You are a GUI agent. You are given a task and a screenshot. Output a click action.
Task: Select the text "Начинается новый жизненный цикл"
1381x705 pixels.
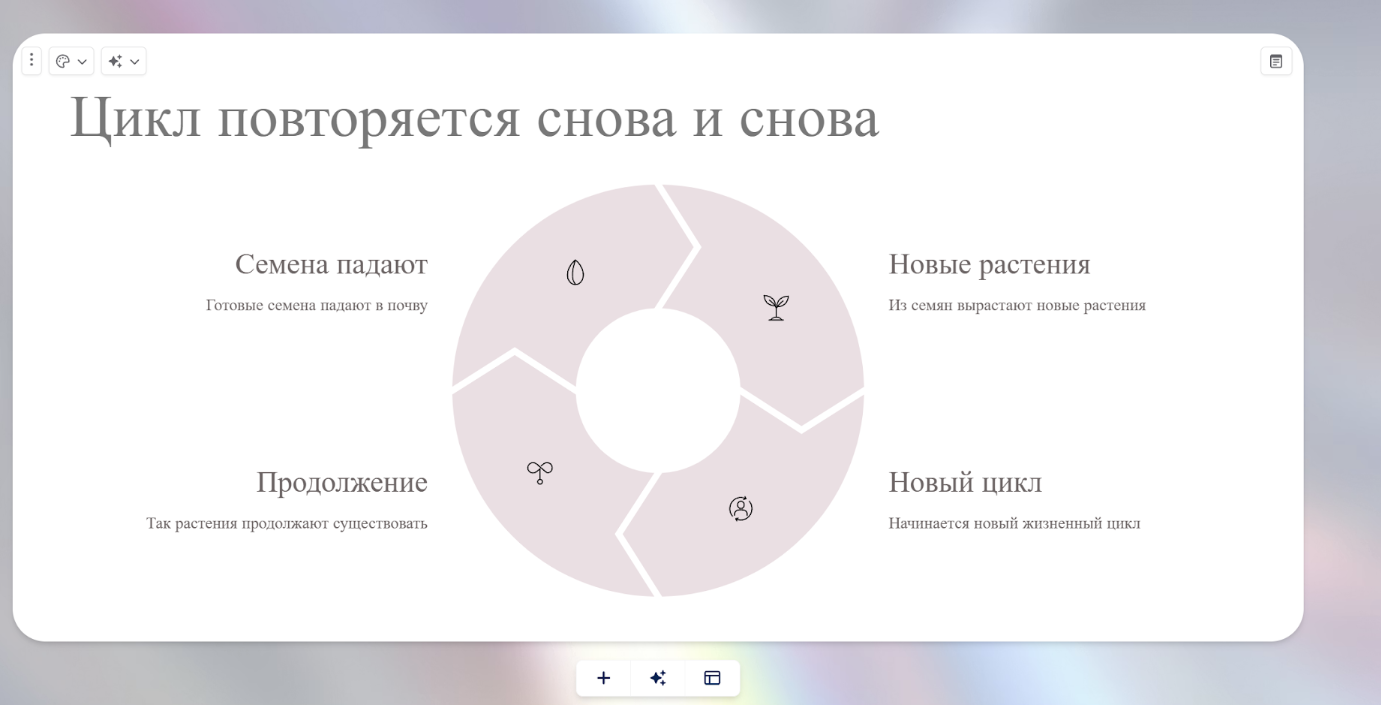coord(1014,524)
